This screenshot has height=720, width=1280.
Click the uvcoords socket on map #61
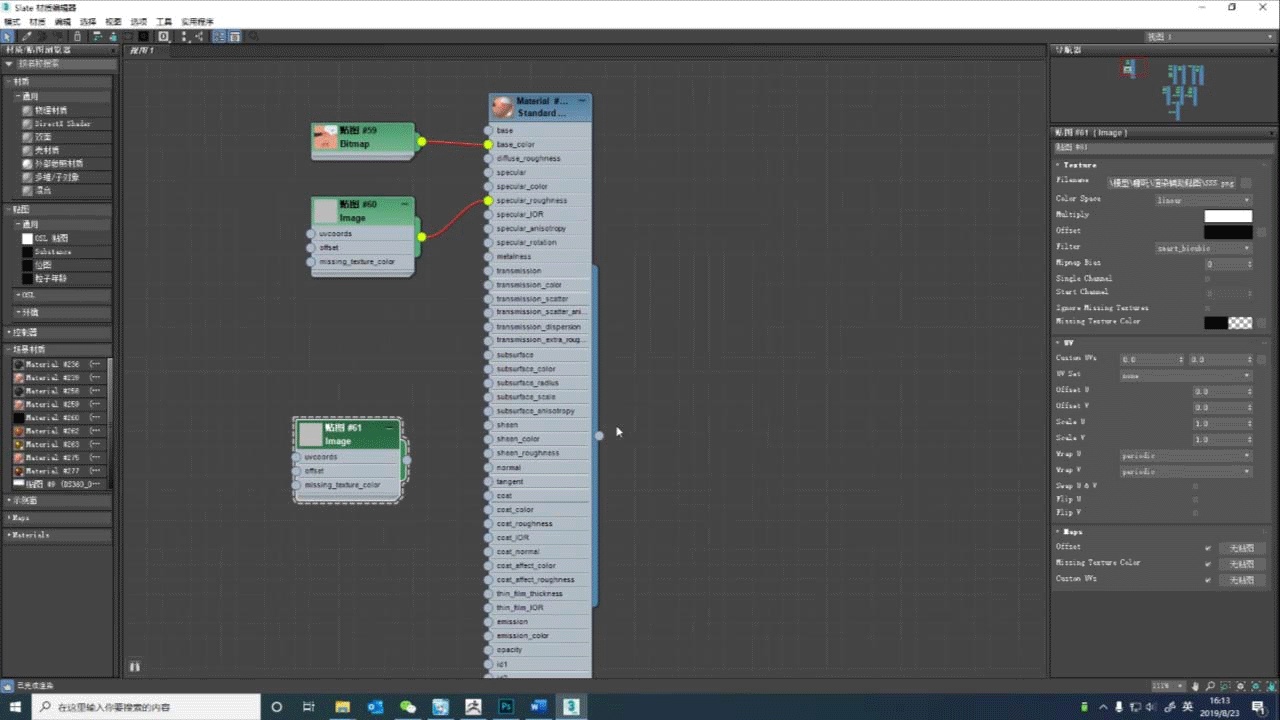[x=297, y=457]
